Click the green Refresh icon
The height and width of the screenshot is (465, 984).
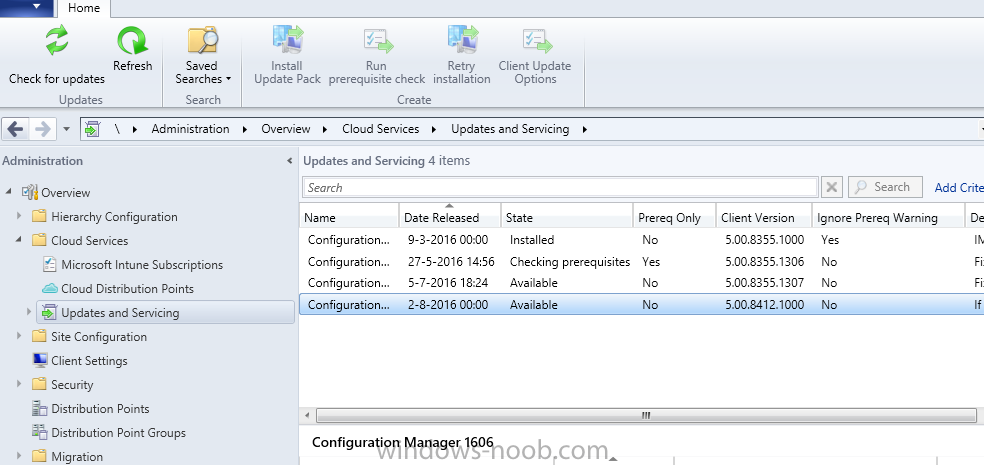(x=132, y=41)
